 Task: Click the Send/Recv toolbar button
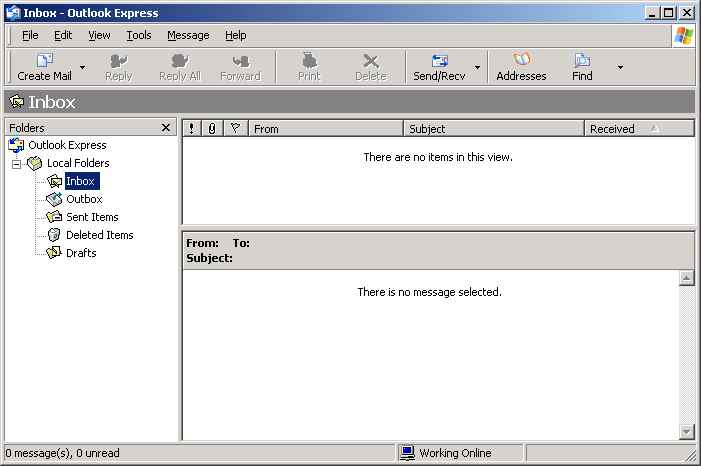point(439,67)
